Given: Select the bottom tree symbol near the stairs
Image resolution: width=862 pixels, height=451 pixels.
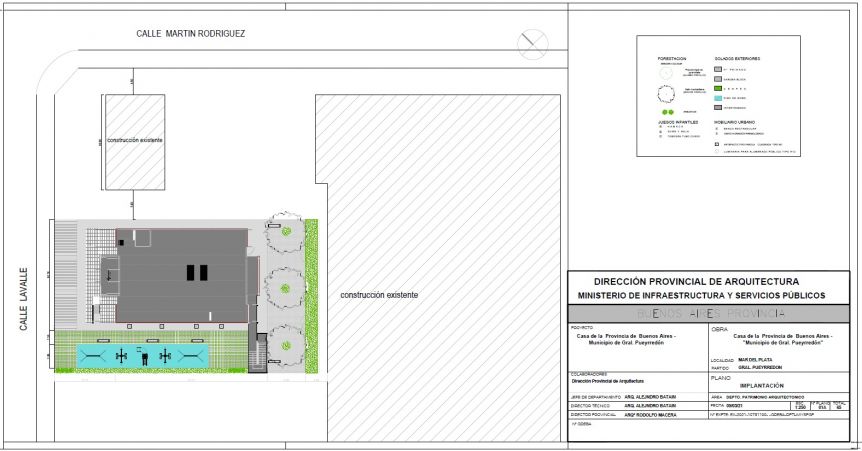Looking at the screenshot, I should point(285,345).
